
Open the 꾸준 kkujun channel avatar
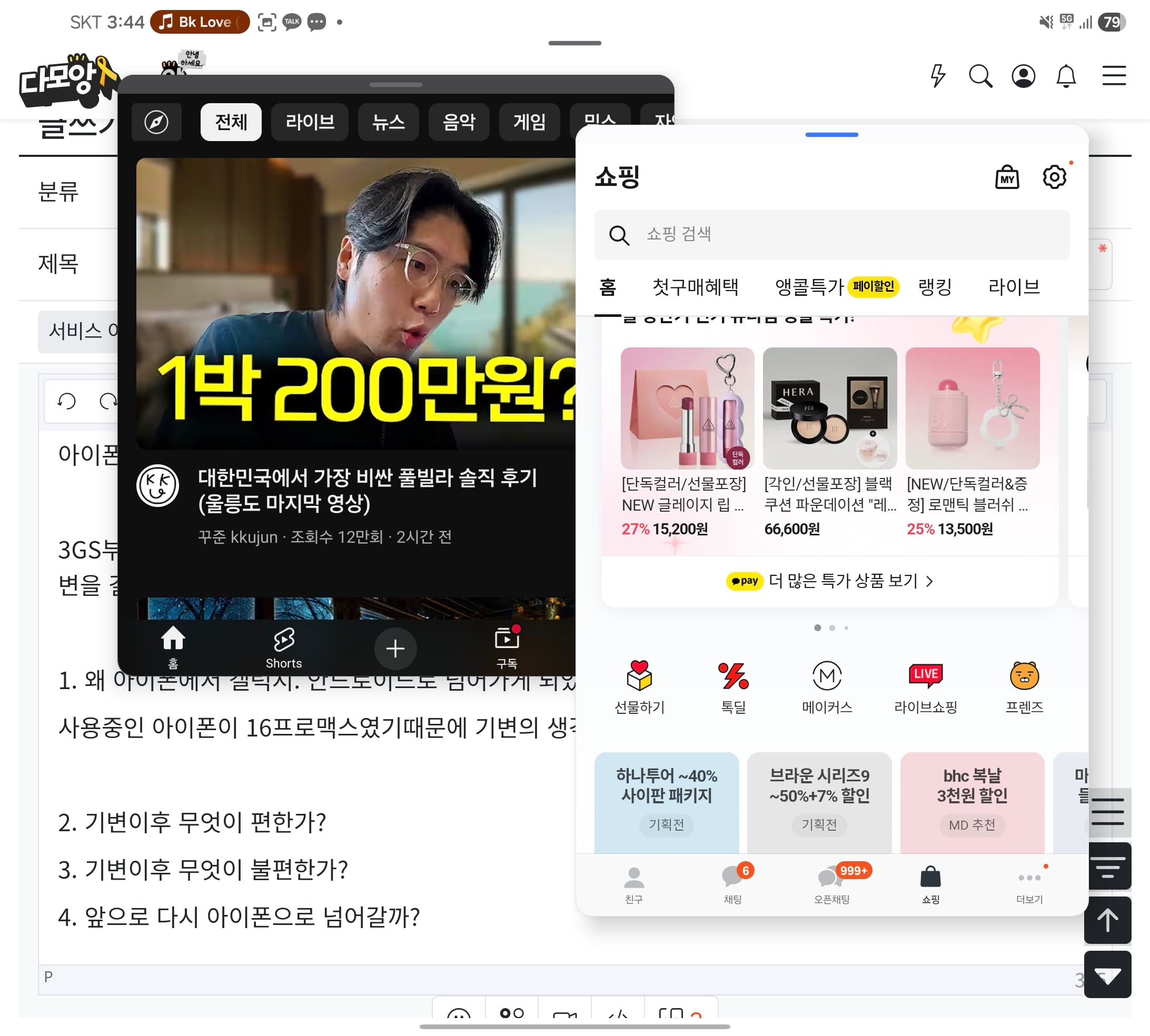point(157,485)
